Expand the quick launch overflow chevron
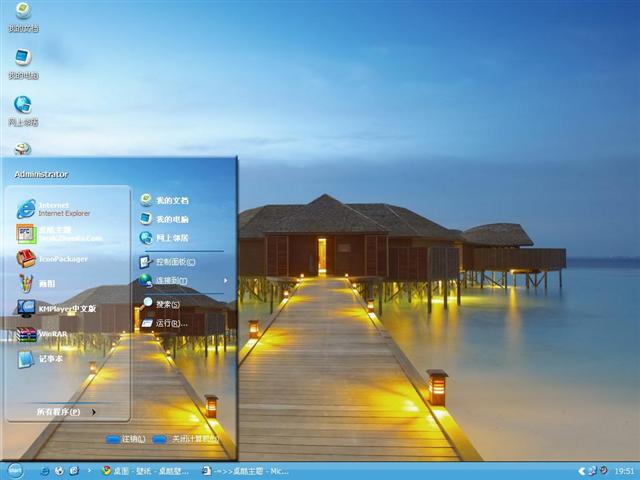 coord(90,471)
